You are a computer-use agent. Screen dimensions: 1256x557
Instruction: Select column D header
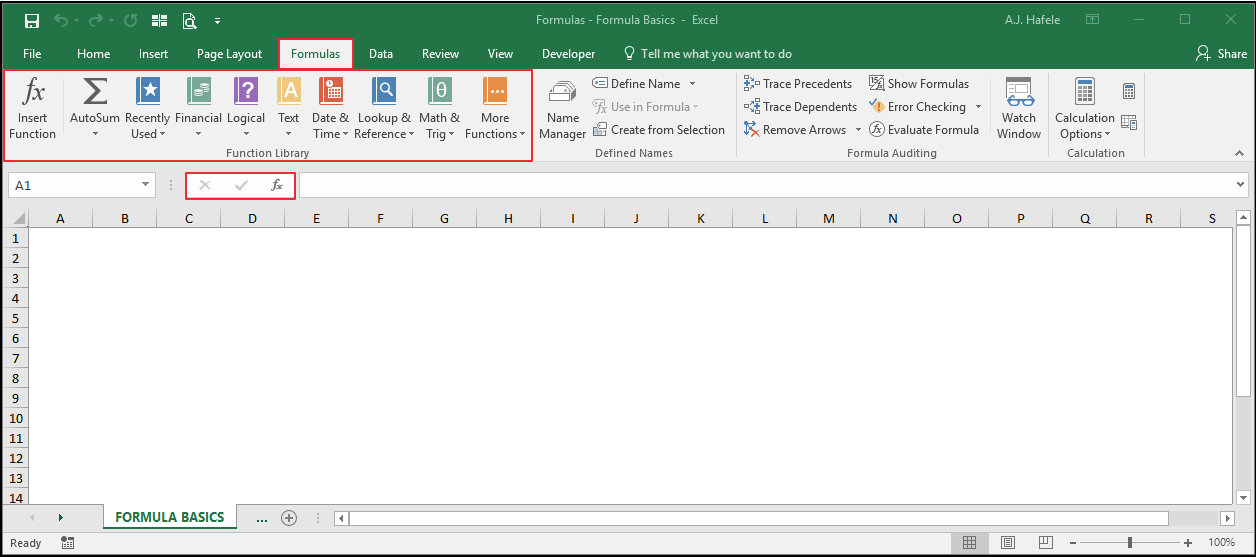coord(252,218)
